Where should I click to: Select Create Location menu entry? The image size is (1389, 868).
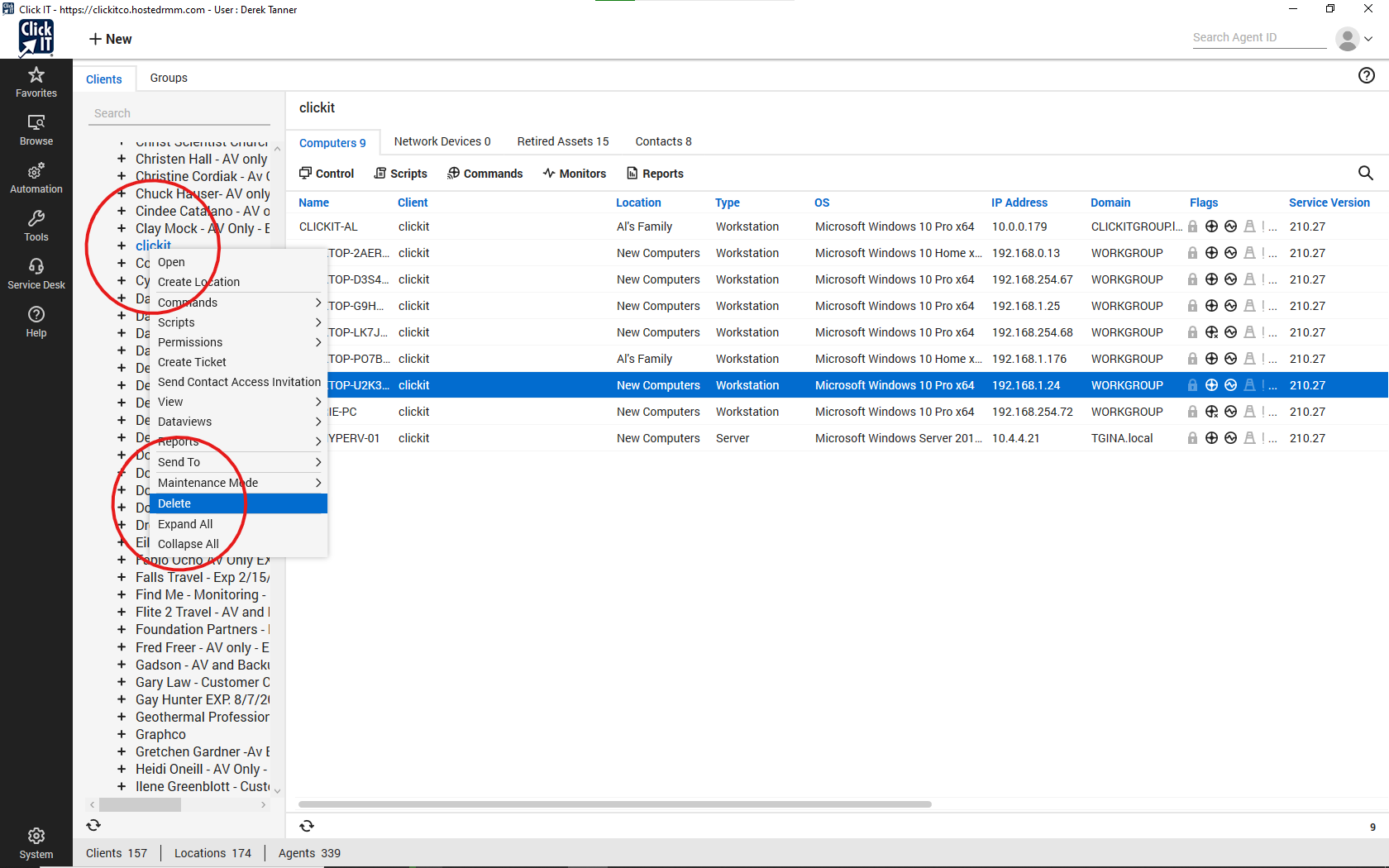coord(238,282)
